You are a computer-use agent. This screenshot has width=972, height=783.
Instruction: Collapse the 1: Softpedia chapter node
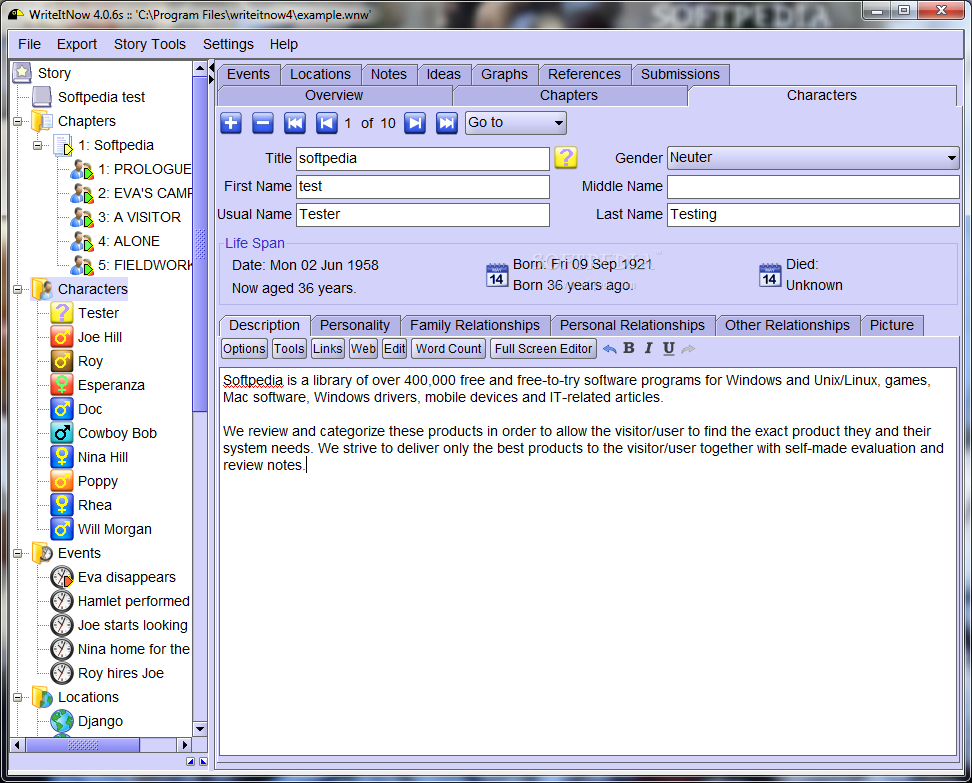pos(37,145)
